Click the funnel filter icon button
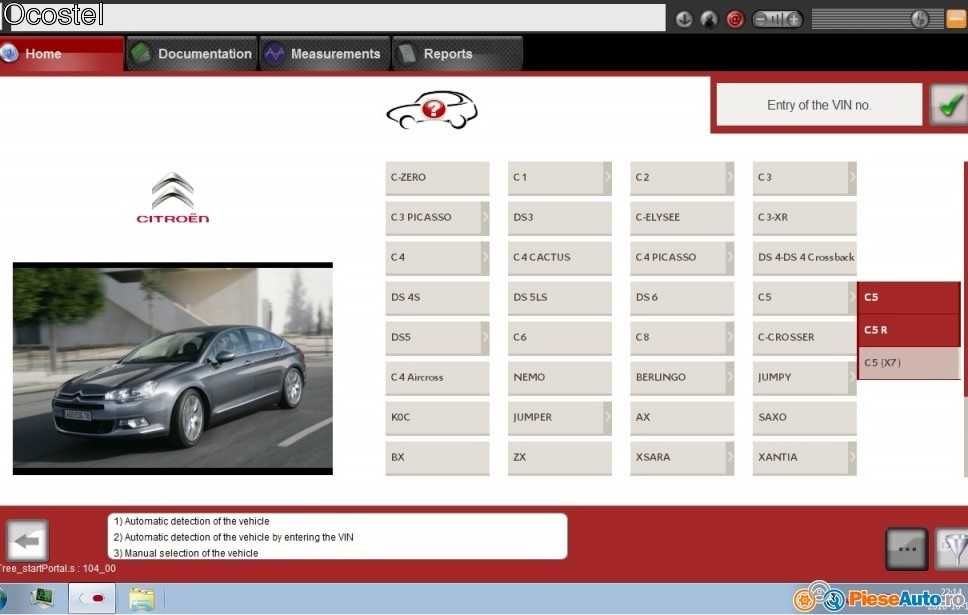 [x=952, y=548]
